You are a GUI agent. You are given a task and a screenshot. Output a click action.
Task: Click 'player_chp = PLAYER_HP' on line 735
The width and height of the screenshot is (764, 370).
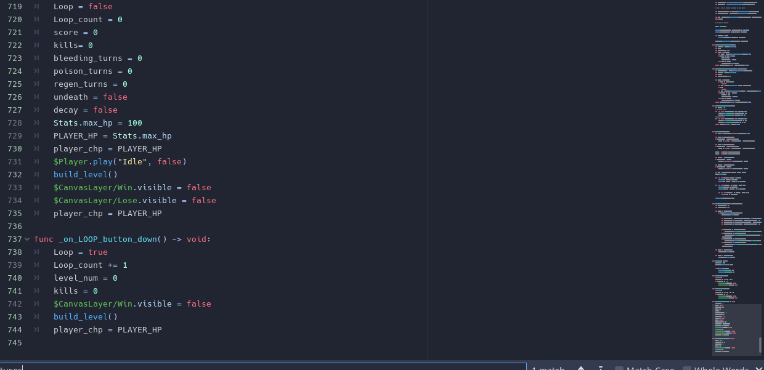coord(107,213)
